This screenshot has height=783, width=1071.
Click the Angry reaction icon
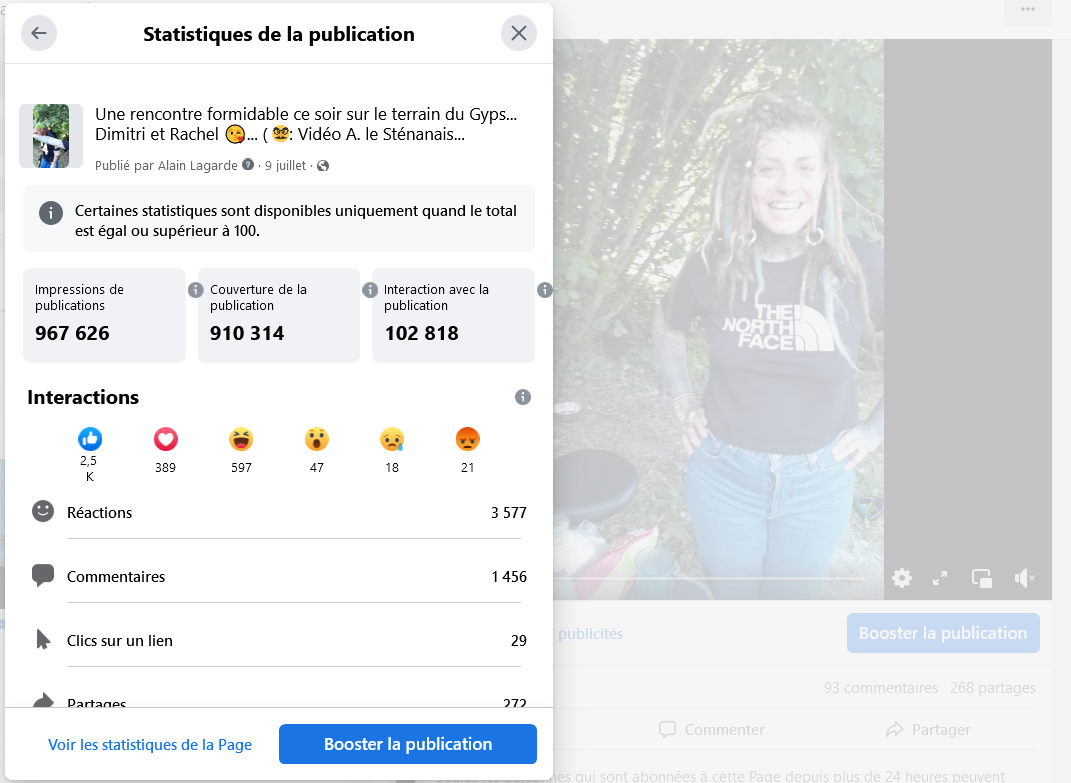[467, 439]
